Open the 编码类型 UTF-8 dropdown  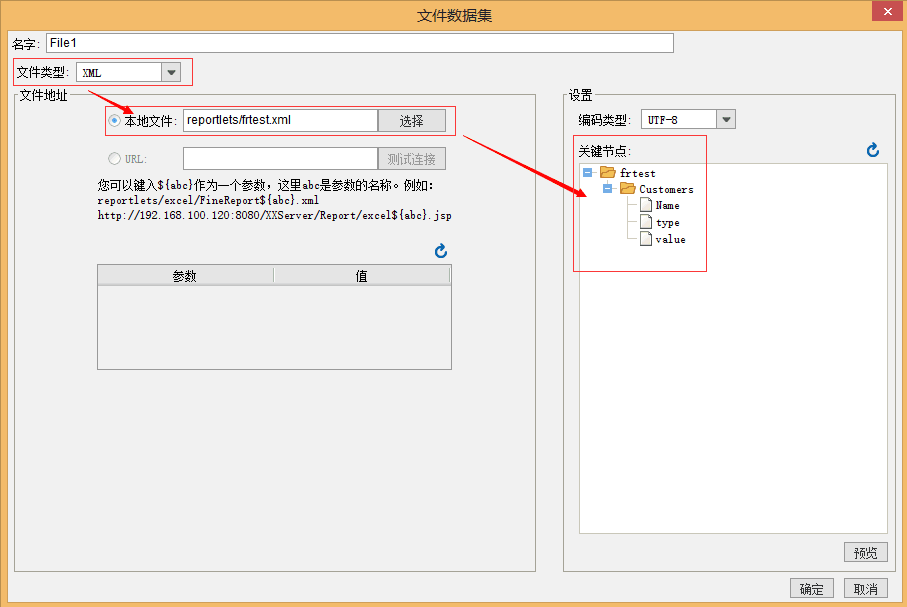pyautogui.click(x=725, y=120)
